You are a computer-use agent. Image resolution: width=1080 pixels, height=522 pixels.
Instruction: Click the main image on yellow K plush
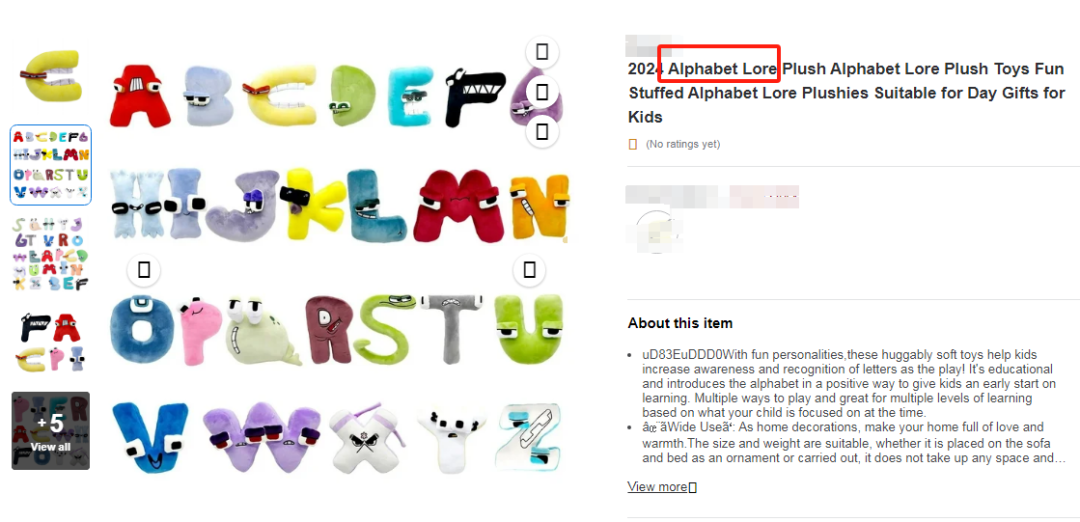[x=315, y=205]
